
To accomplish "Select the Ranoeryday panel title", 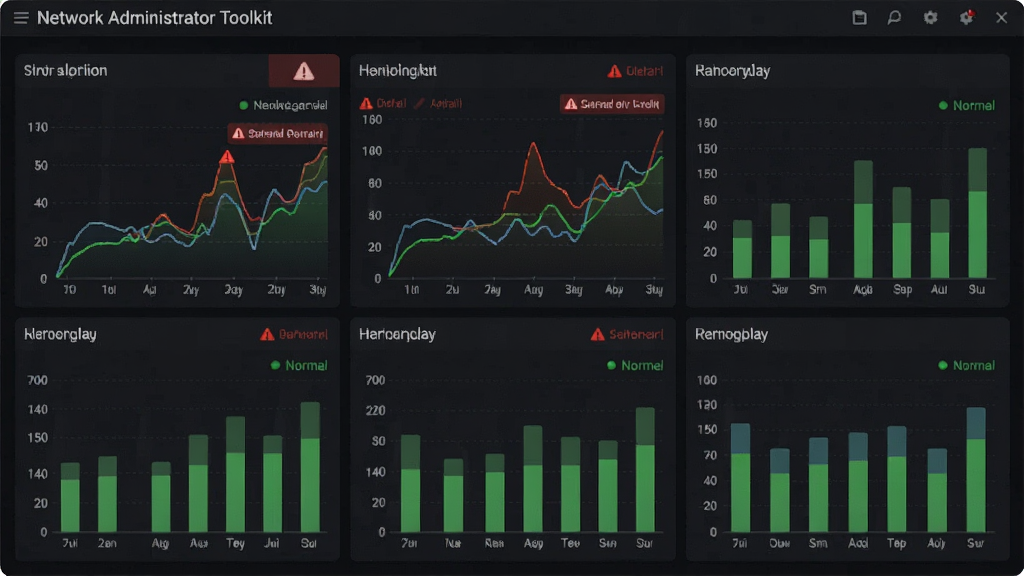I will [x=732, y=71].
